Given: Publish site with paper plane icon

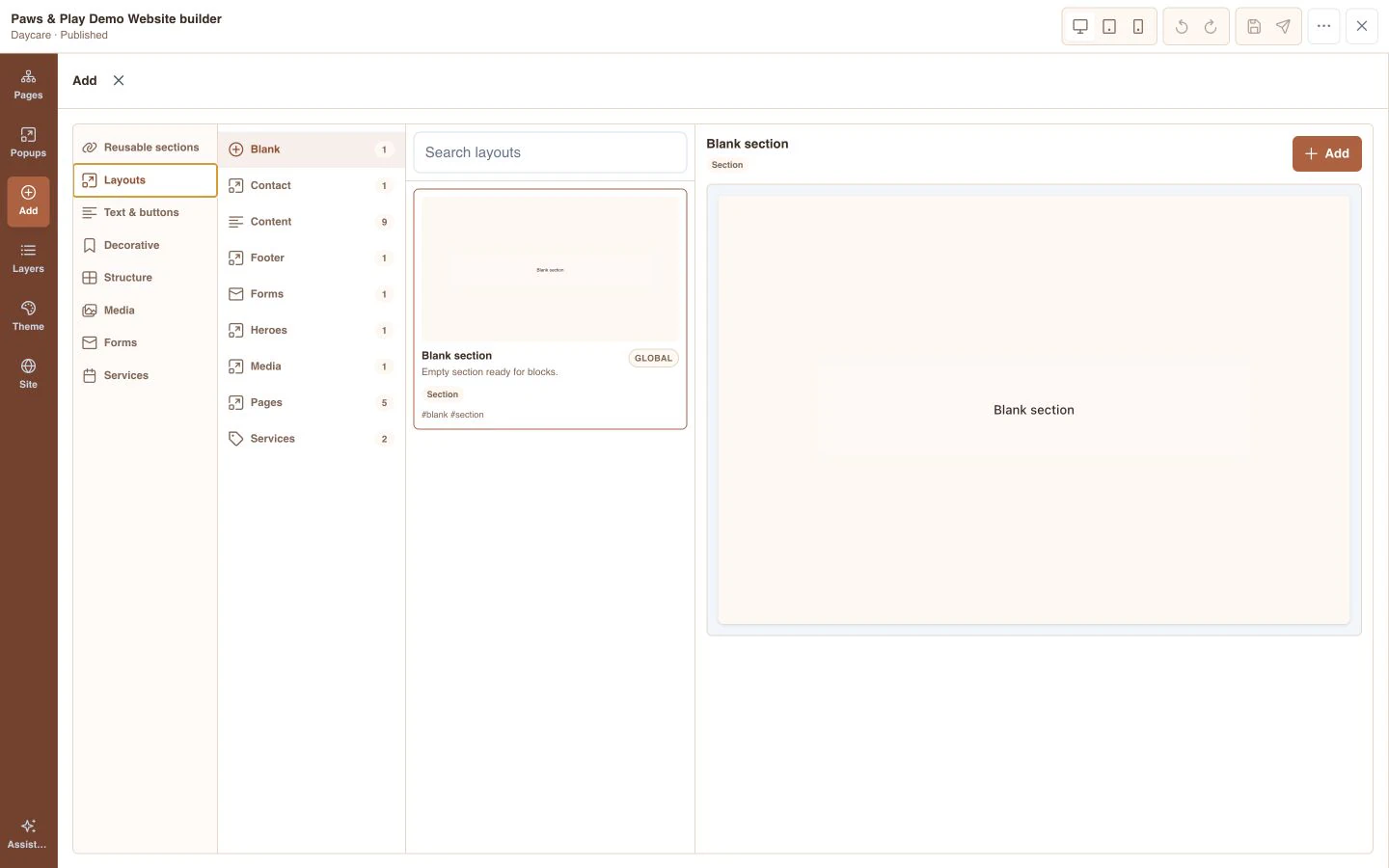Looking at the screenshot, I should (1283, 27).
